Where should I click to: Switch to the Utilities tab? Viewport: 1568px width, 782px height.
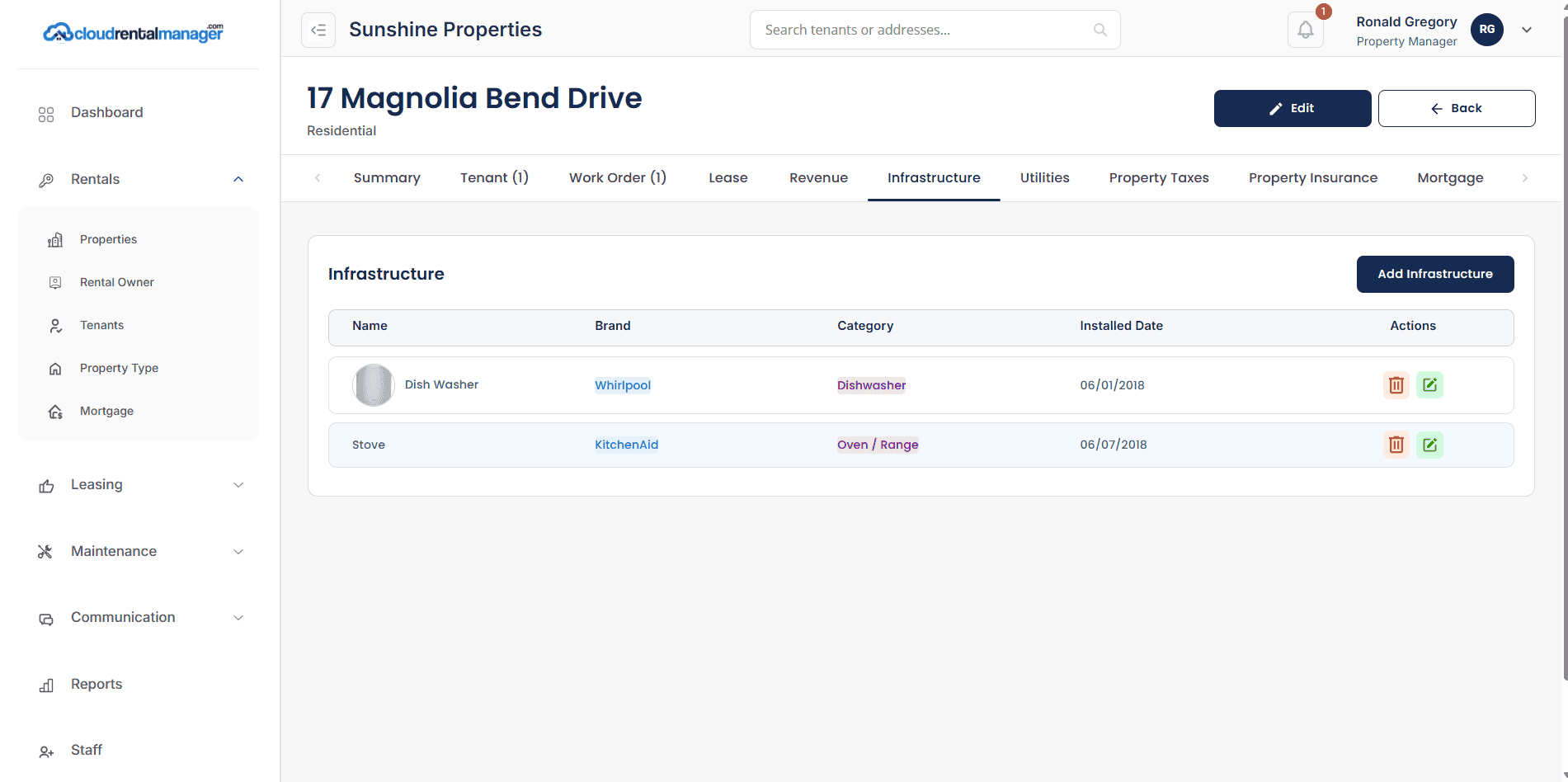pyautogui.click(x=1044, y=178)
